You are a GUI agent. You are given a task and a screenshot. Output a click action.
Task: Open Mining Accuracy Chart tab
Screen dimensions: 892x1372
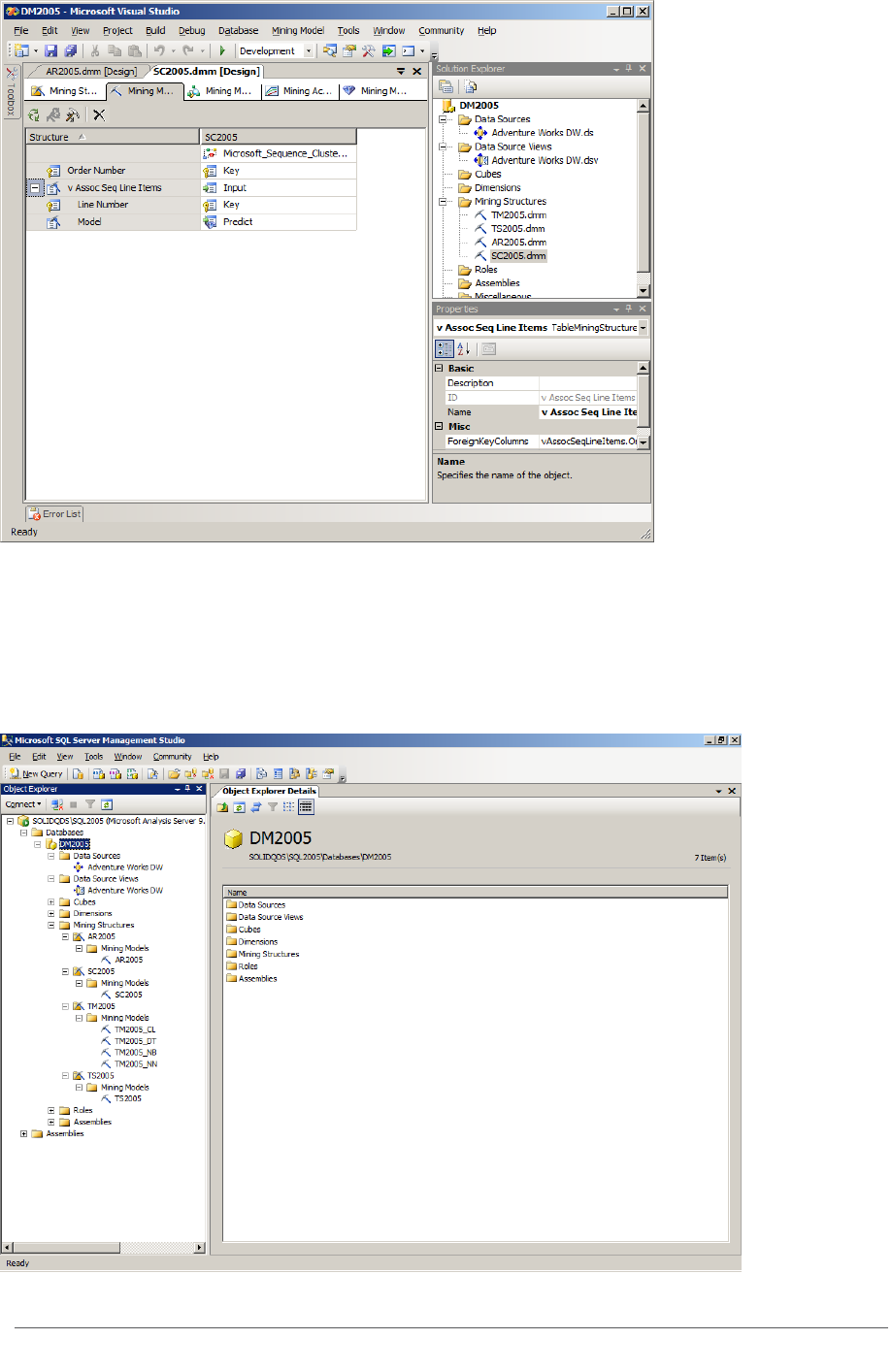[x=300, y=91]
